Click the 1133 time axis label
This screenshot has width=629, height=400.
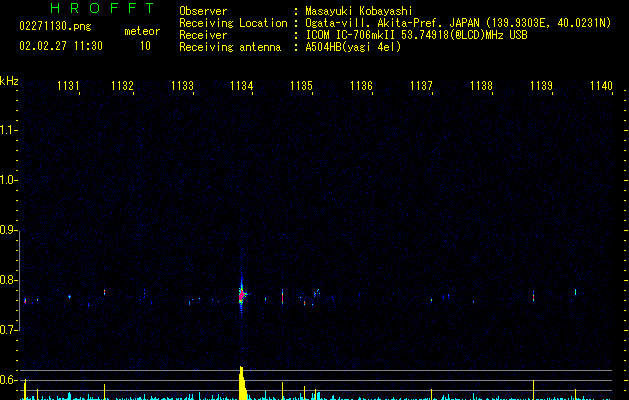click(x=183, y=85)
